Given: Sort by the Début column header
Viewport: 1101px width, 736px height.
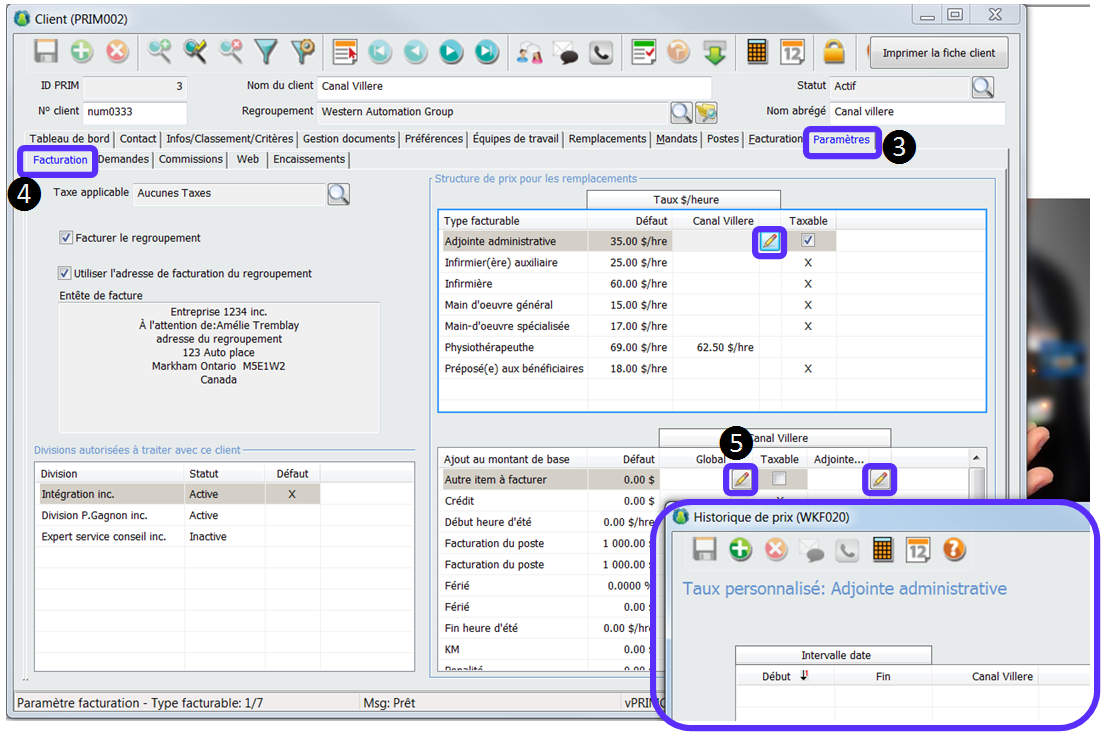Looking at the screenshot, I should (784, 677).
